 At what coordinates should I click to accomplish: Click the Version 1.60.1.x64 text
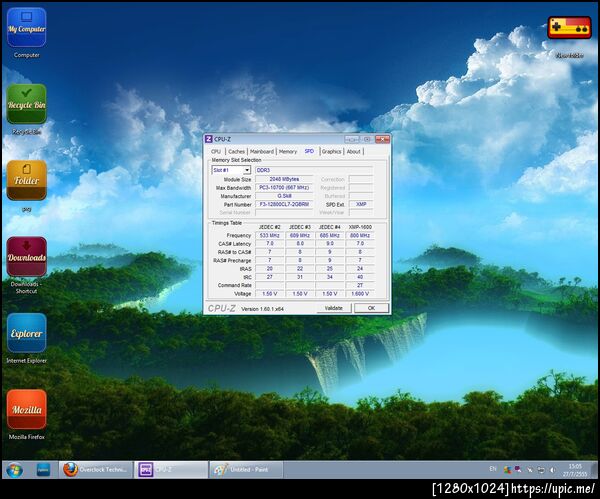(x=262, y=309)
